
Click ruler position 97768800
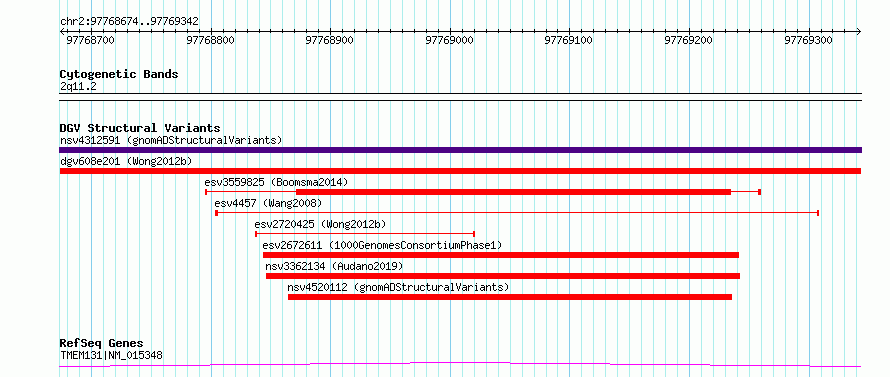pos(211,40)
